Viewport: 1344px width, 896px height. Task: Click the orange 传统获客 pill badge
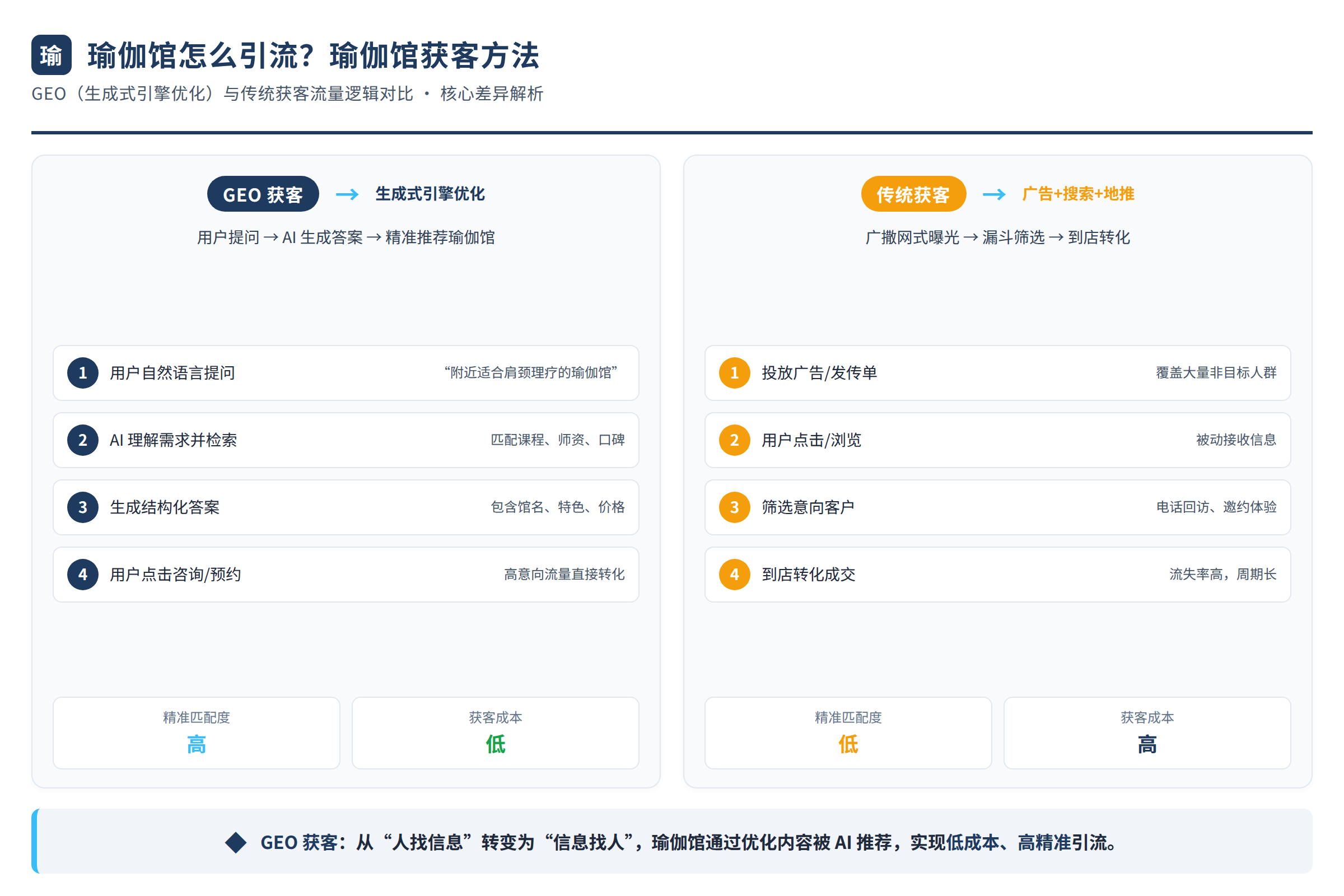tap(913, 194)
